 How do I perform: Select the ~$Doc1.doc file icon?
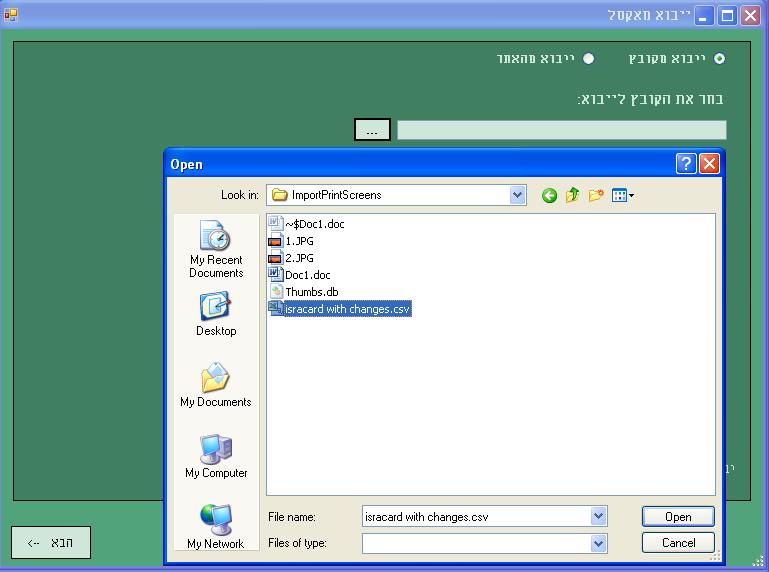(276, 224)
